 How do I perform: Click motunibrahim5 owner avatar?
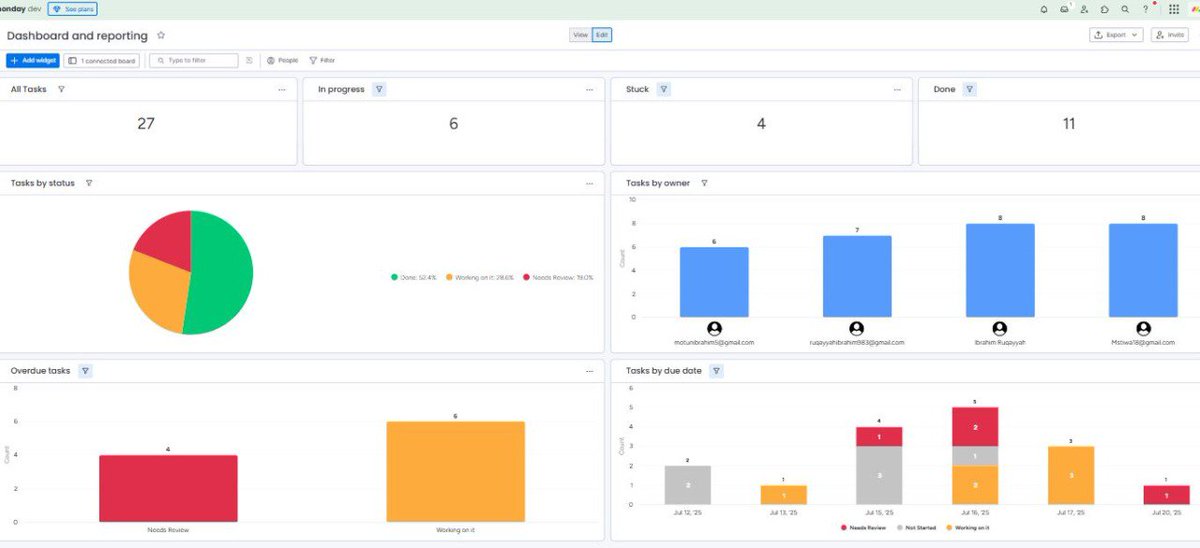coord(714,328)
